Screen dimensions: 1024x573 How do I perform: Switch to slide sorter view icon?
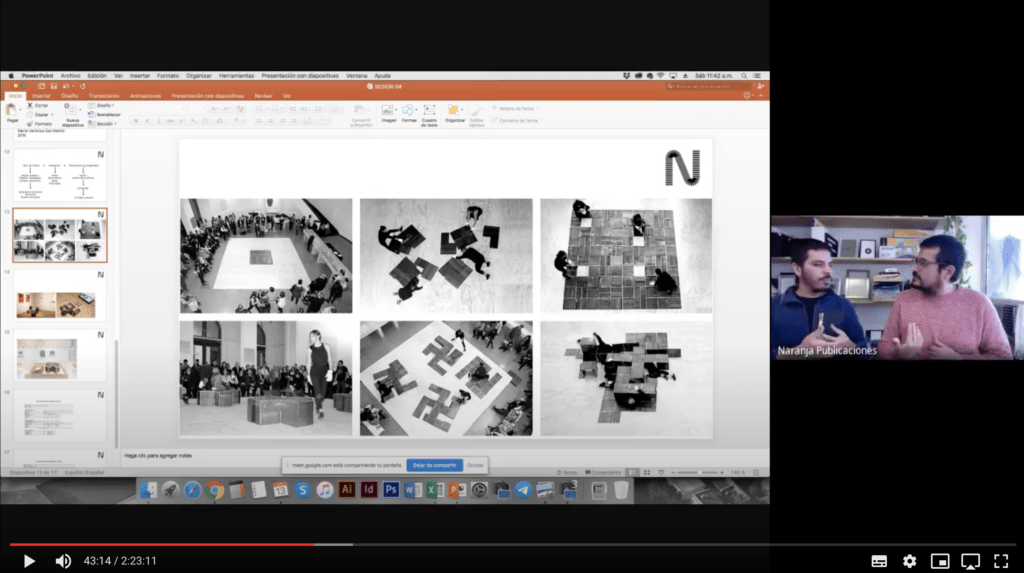click(x=647, y=472)
